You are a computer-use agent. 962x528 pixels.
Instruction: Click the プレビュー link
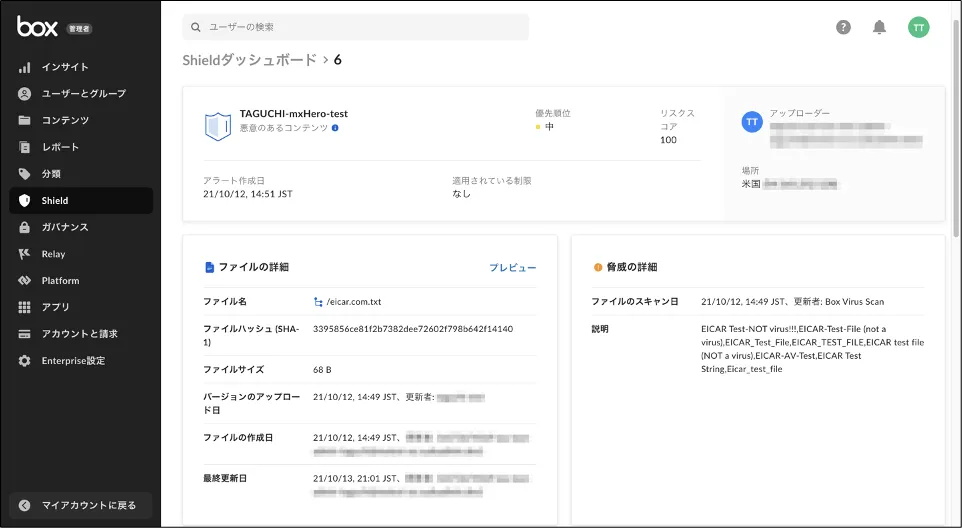[x=512, y=268]
